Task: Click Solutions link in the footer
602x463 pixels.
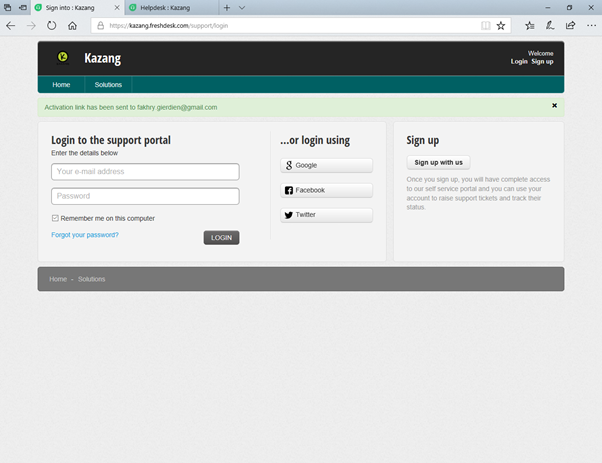Action: pos(91,279)
